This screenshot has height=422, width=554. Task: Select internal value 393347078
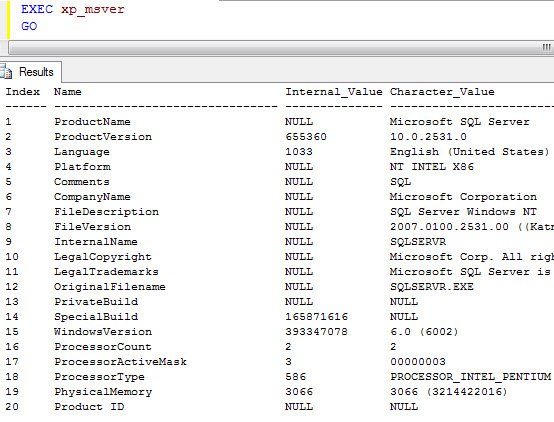(x=317, y=332)
